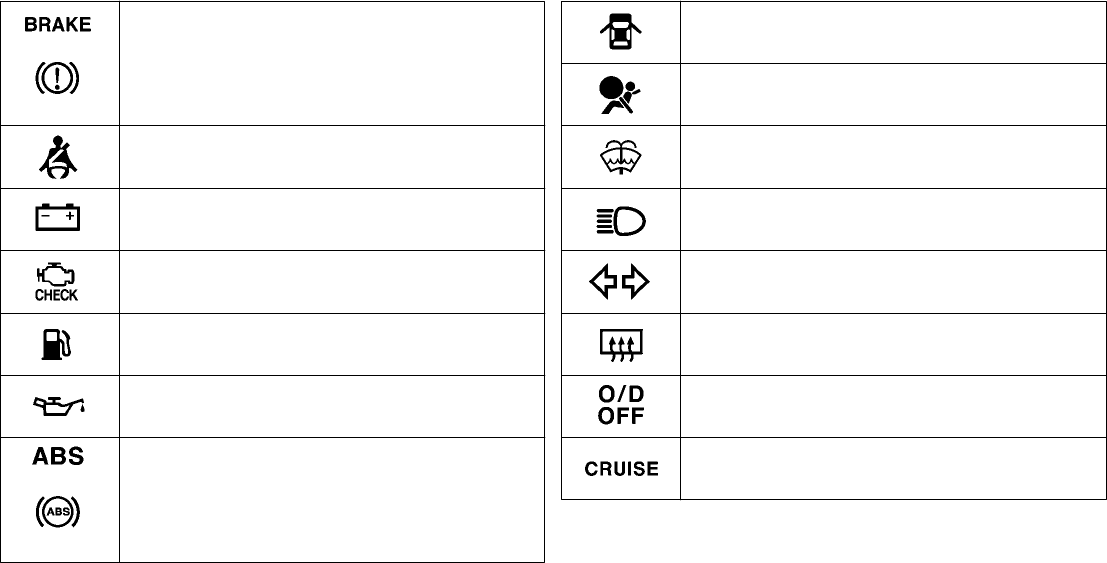
Task: Select the CRUISE indicator label
Action: [x=621, y=468]
